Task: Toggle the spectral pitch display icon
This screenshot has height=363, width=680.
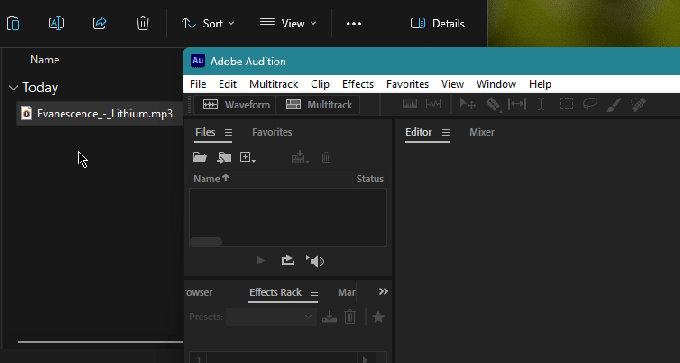Action: click(x=433, y=105)
